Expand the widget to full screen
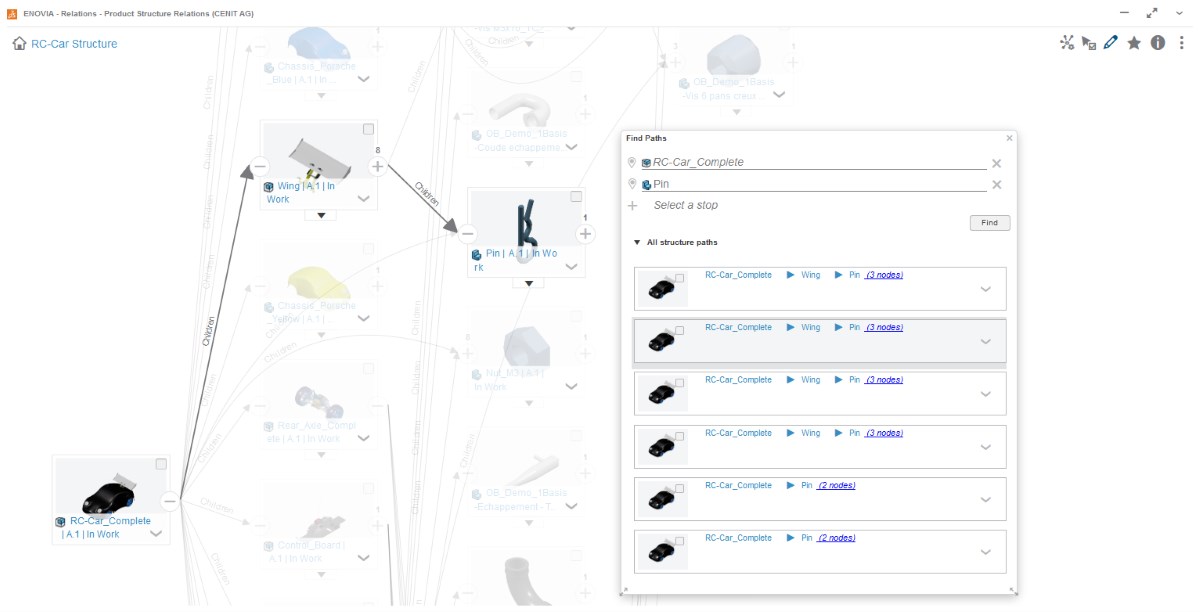This screenshot has width=1200, height=612. coord(1154,12)
